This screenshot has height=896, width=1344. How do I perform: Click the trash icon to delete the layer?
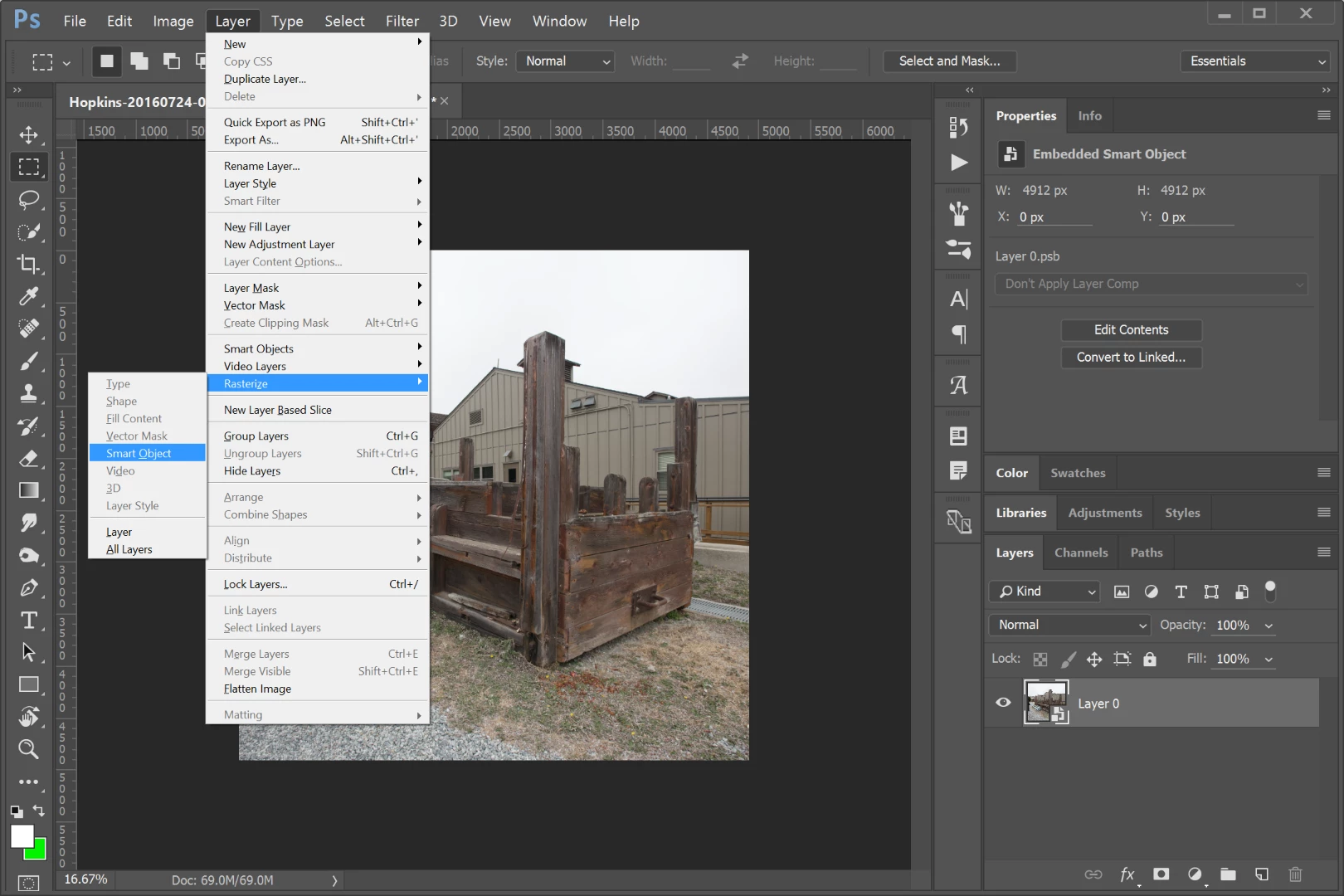pyautogui.click(x=1295, y=874)
